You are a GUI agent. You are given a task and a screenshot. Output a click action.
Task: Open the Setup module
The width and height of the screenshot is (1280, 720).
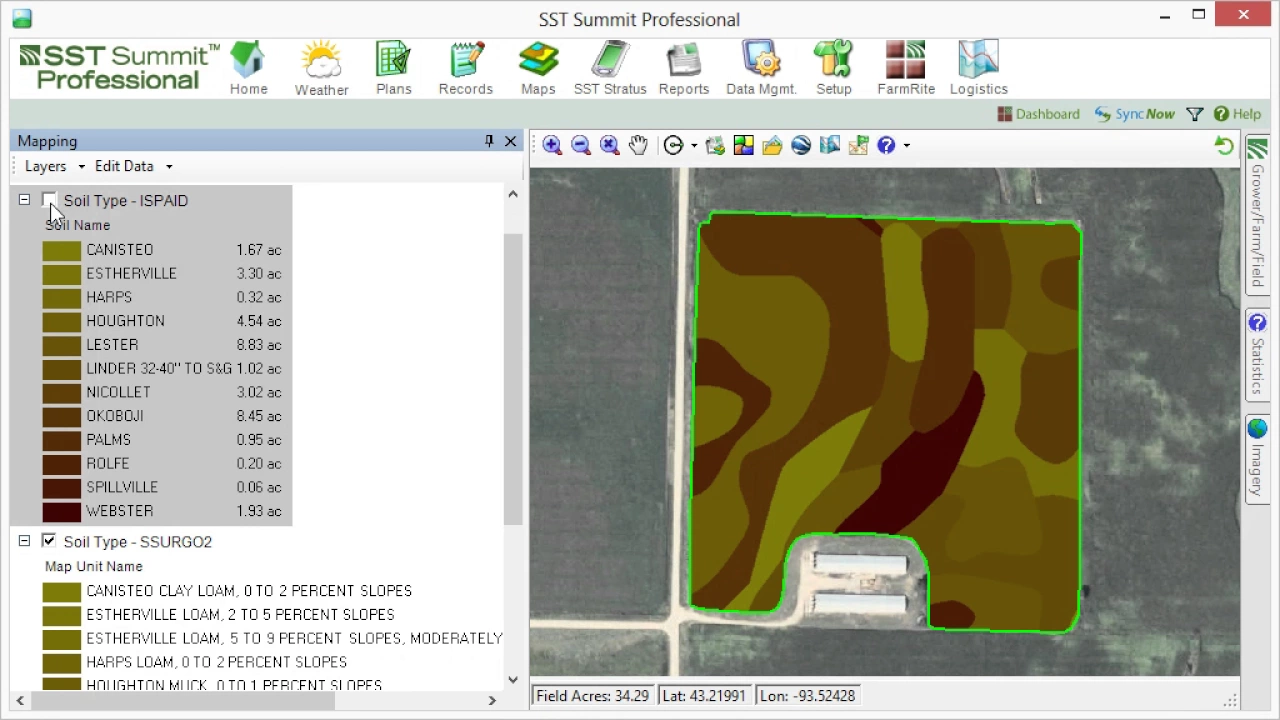(833, 68)
